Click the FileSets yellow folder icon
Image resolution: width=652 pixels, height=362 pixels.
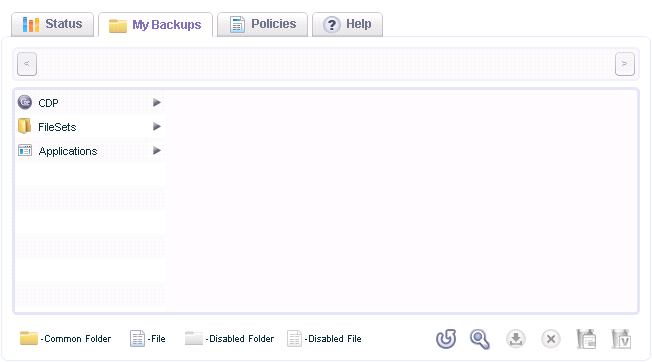click(25, 126)
